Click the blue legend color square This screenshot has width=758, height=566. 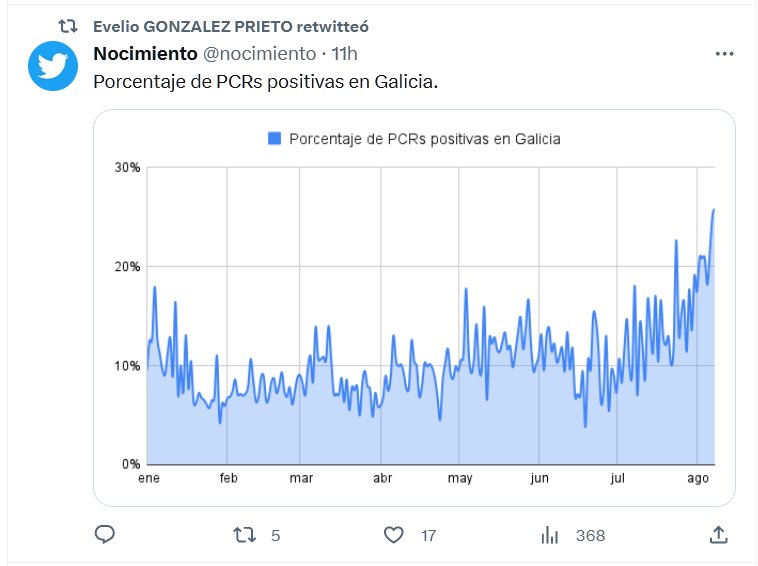click(275, 139)
